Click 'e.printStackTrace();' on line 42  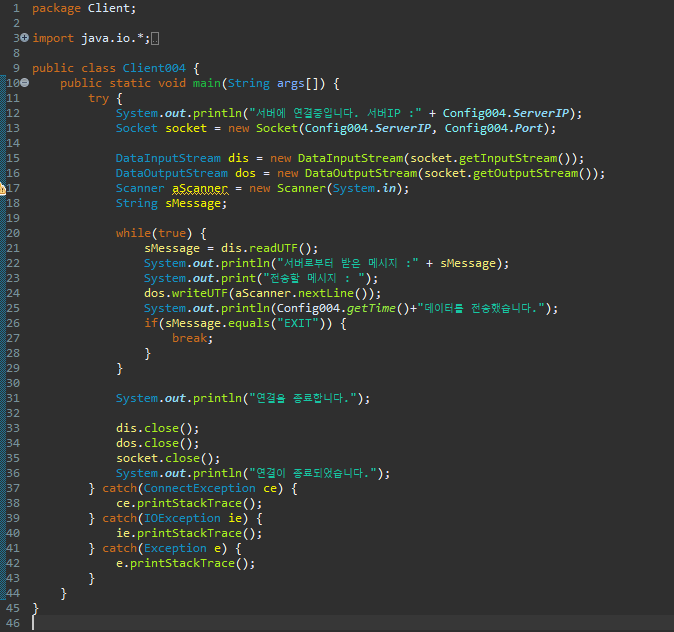click(185, 563)
